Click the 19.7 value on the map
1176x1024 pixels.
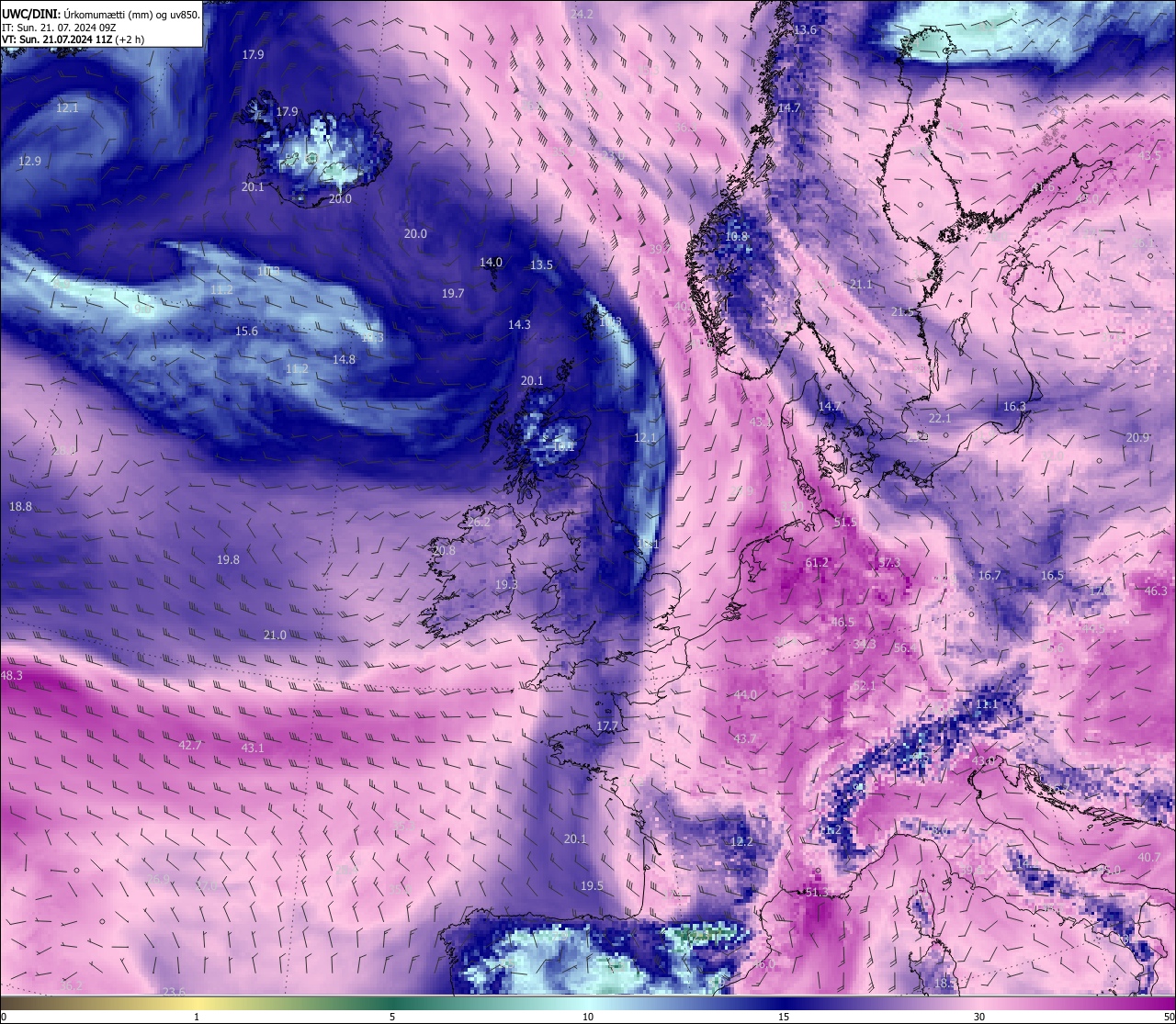453,294
